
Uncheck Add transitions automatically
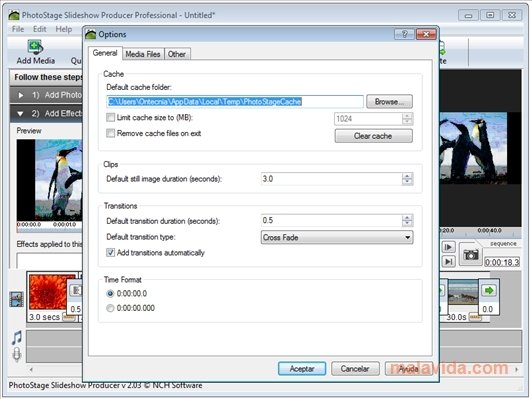tap(110, 252)
